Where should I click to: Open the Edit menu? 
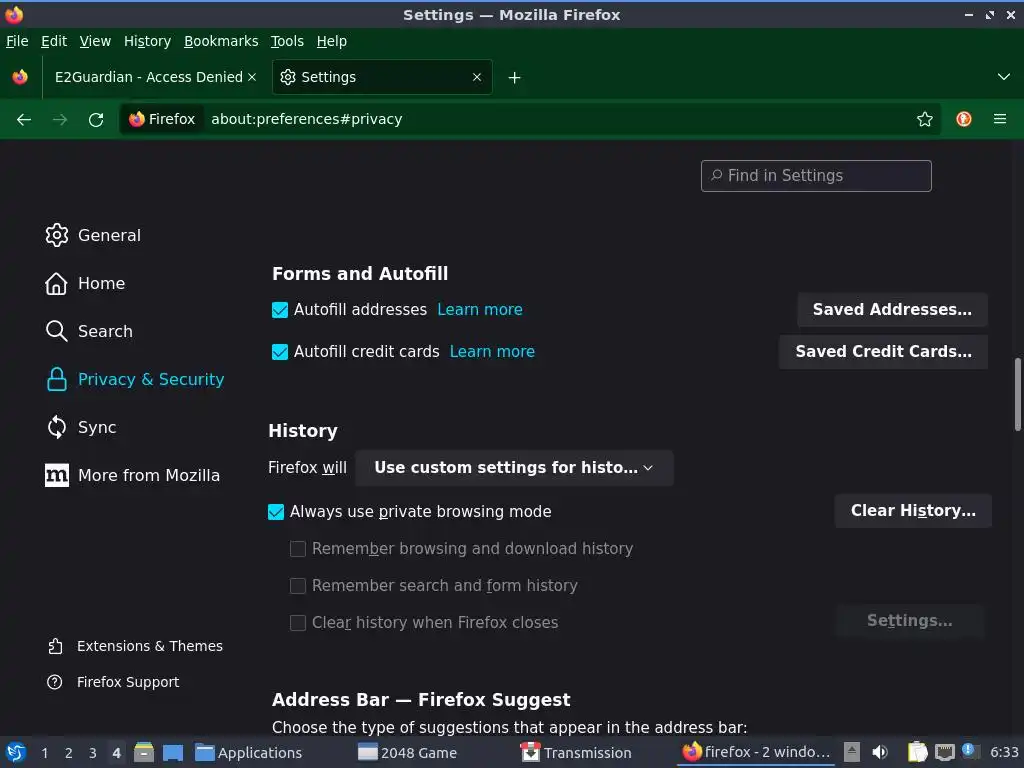[x=54, y=41]
